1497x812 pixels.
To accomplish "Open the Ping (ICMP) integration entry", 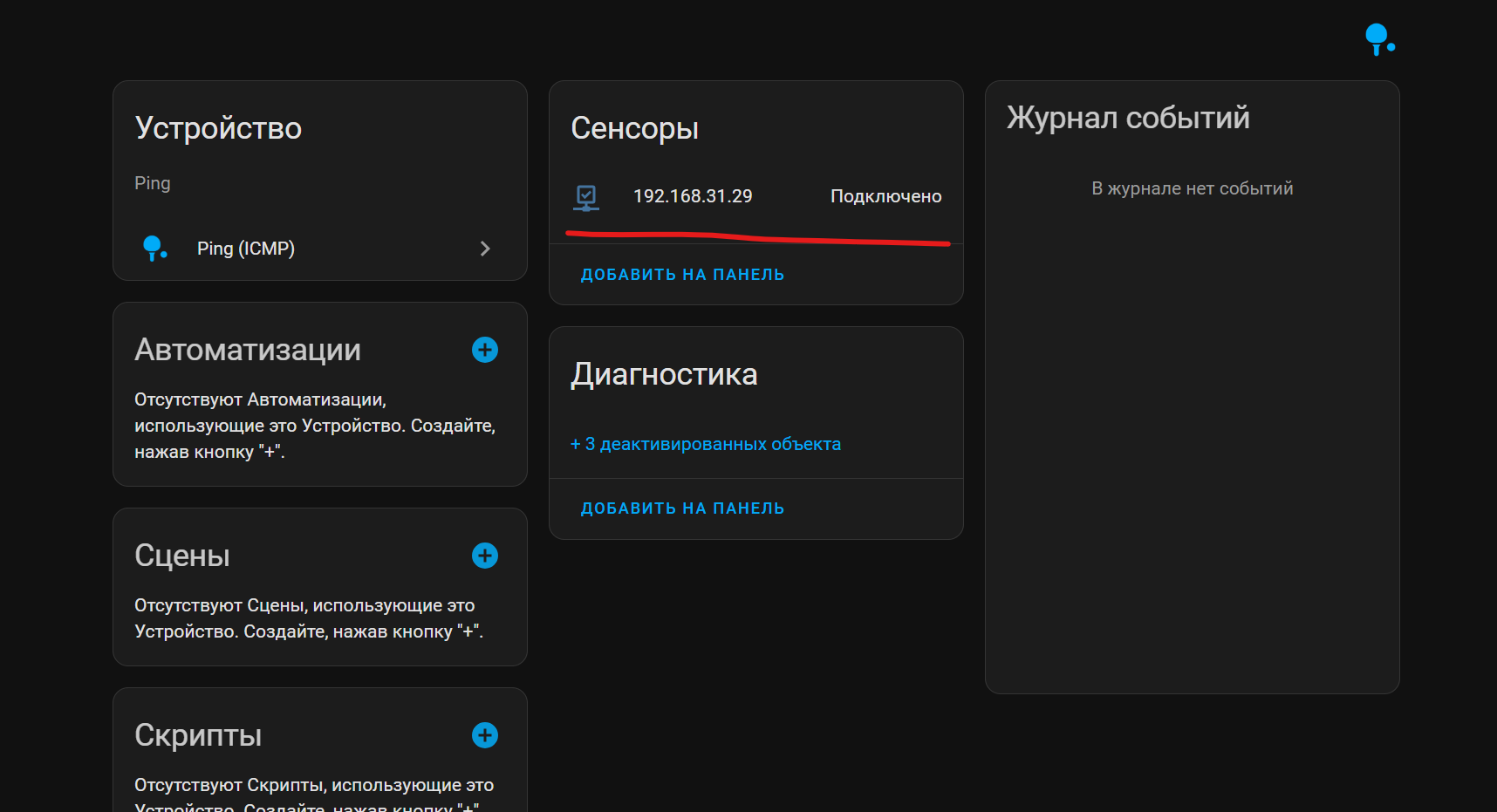I will click(x=246, y=249).
